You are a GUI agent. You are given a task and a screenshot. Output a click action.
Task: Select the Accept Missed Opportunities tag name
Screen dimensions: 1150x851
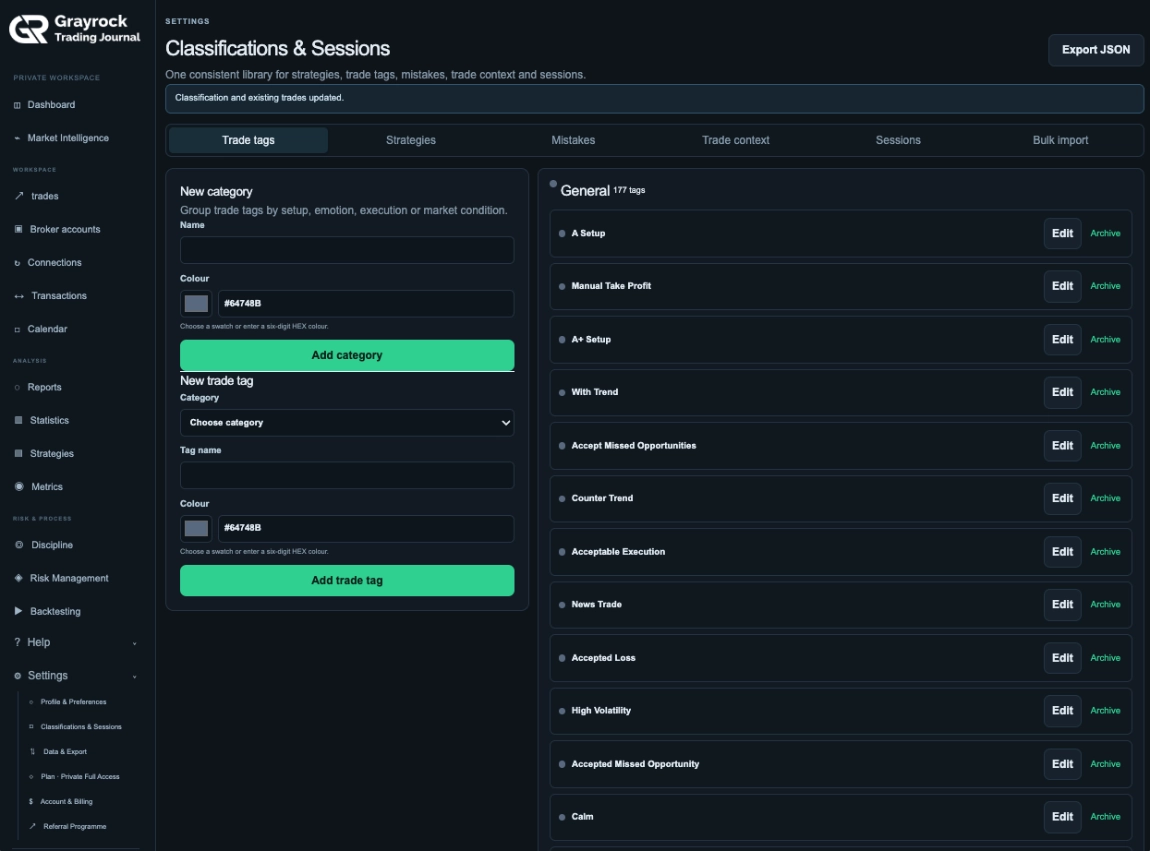(x=634, y=445)
